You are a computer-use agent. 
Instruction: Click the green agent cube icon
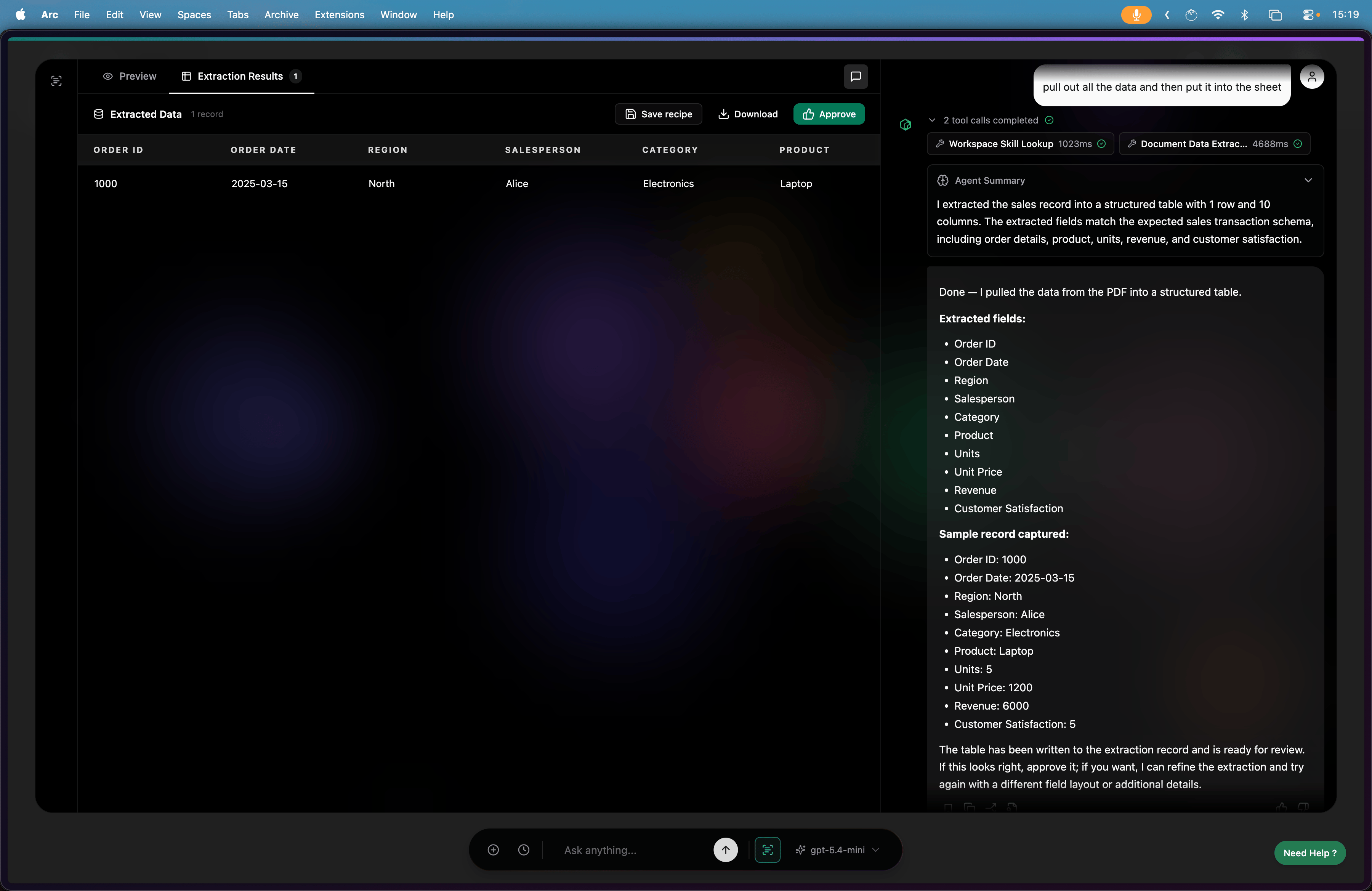point(905,125)
